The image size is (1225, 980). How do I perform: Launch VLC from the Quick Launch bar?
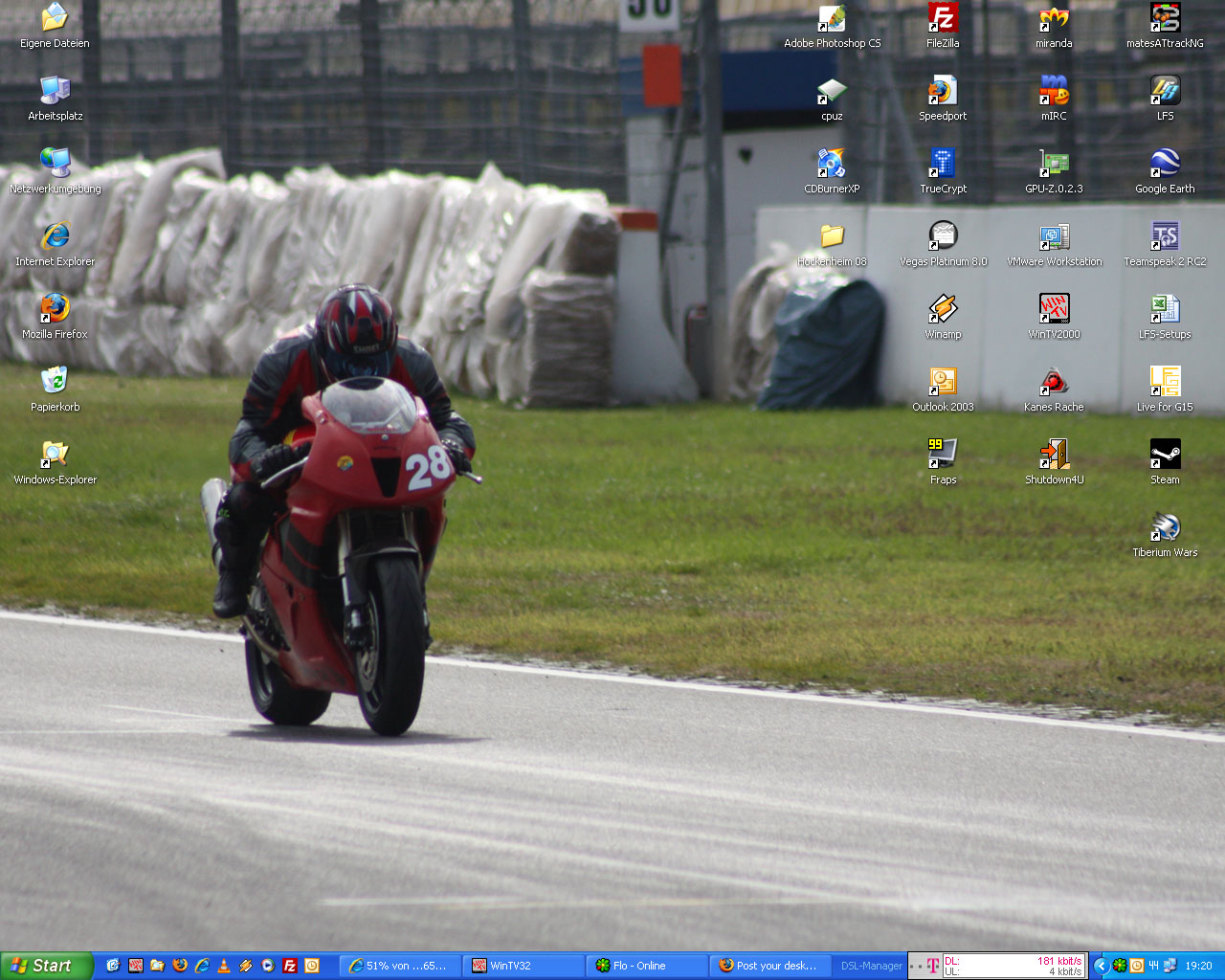(224, 966)
